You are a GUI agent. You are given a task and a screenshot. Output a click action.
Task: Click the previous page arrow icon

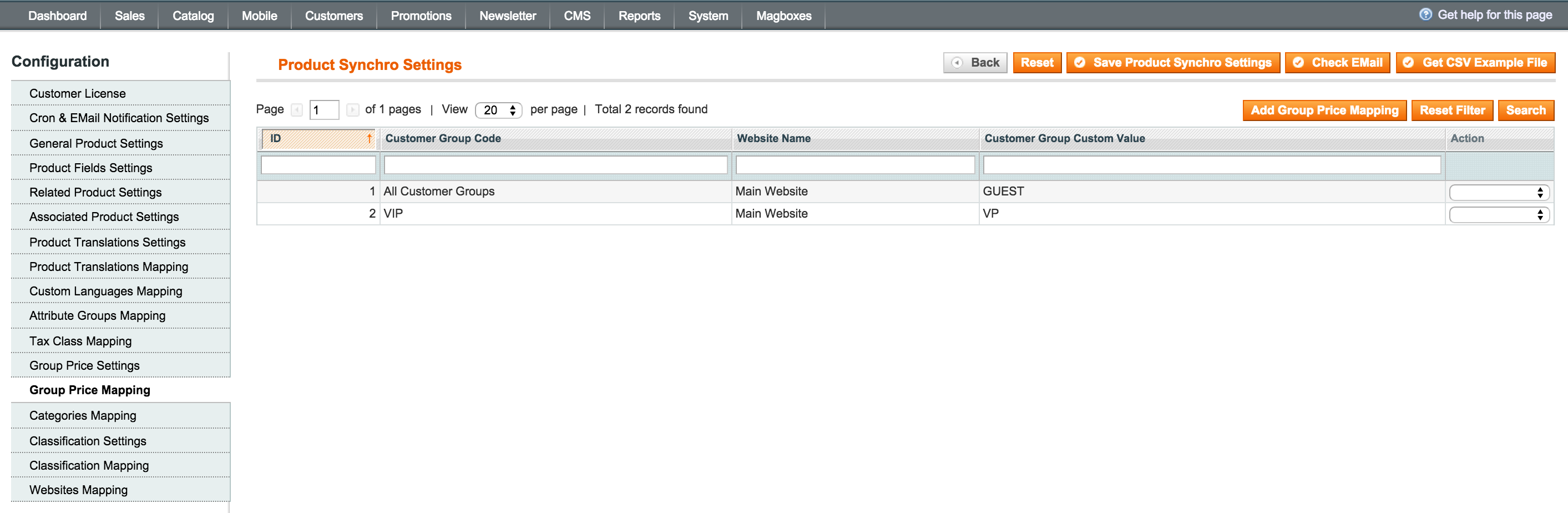pos(297,110)
